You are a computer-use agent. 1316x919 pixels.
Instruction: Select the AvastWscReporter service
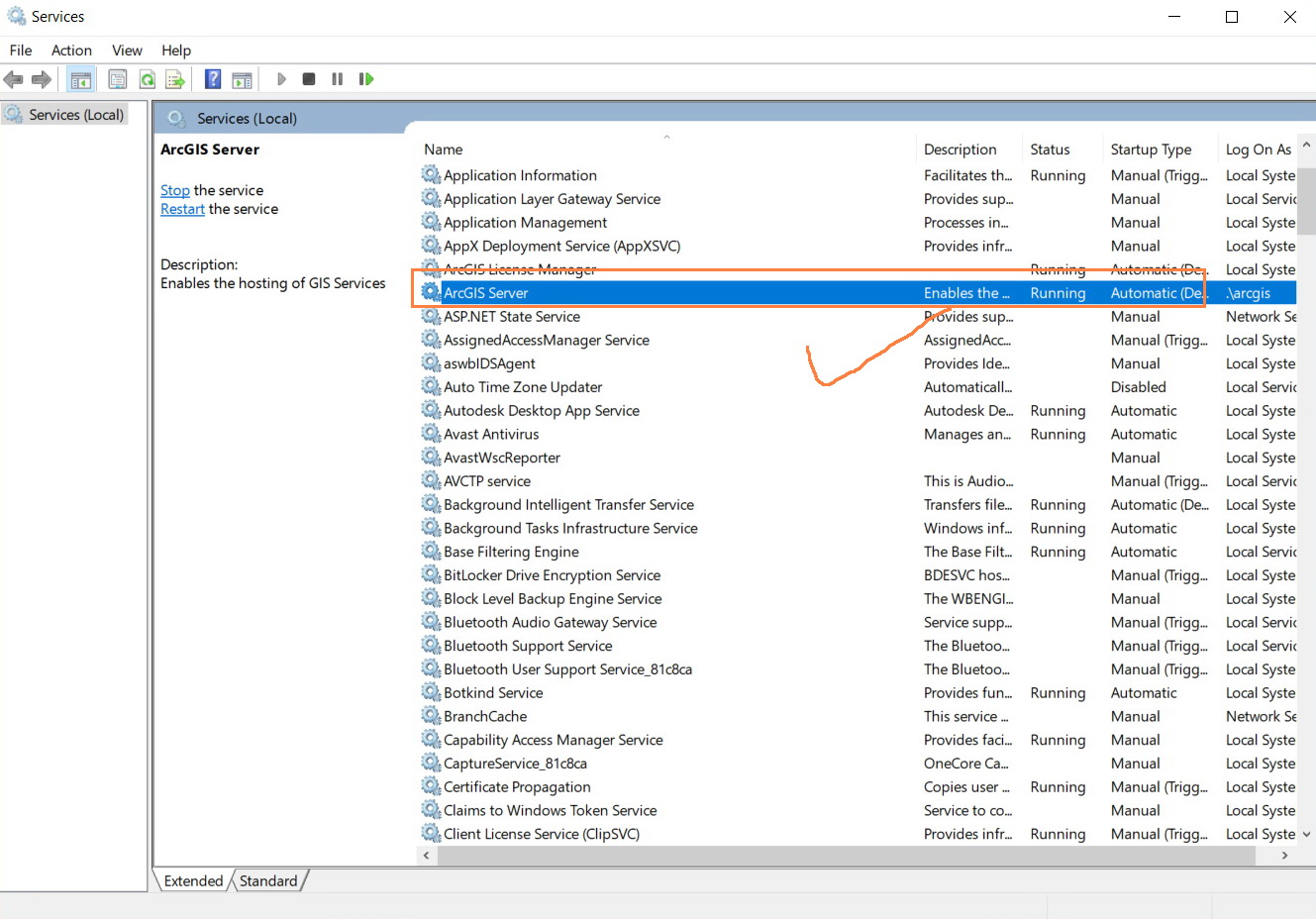point(502,458)
